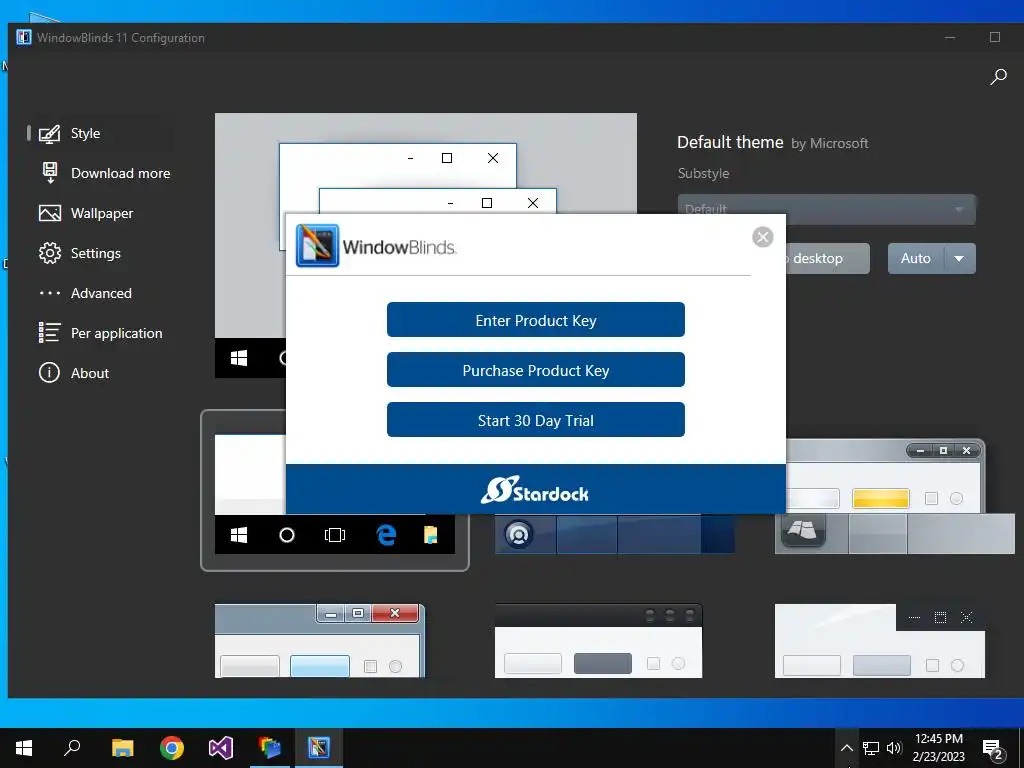The width and height of the screenshot is (1024, 768).
Task: Click the colorful stacked-windows taskbar icon
Action: [270, 748]
